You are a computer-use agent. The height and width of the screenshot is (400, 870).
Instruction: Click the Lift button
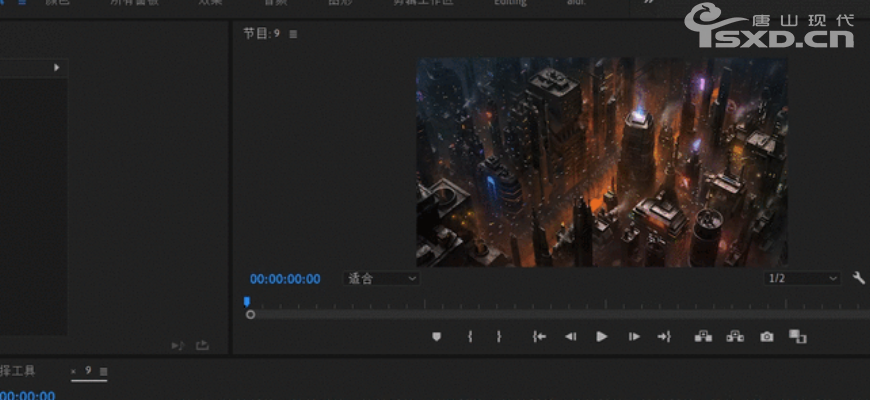click(x=703, y=336)
